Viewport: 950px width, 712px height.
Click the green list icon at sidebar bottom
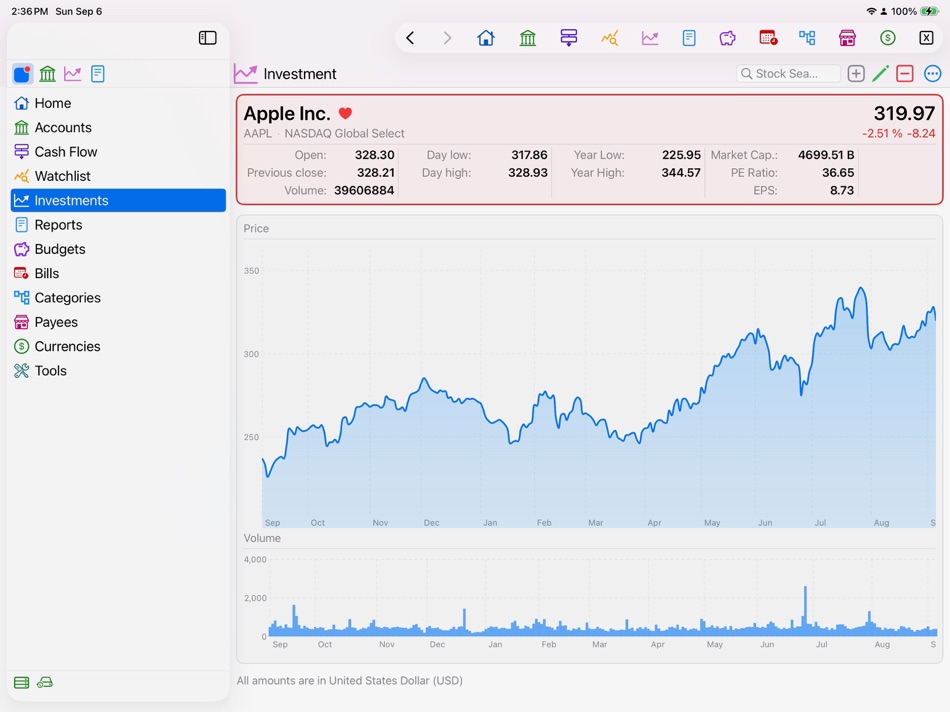21,683
